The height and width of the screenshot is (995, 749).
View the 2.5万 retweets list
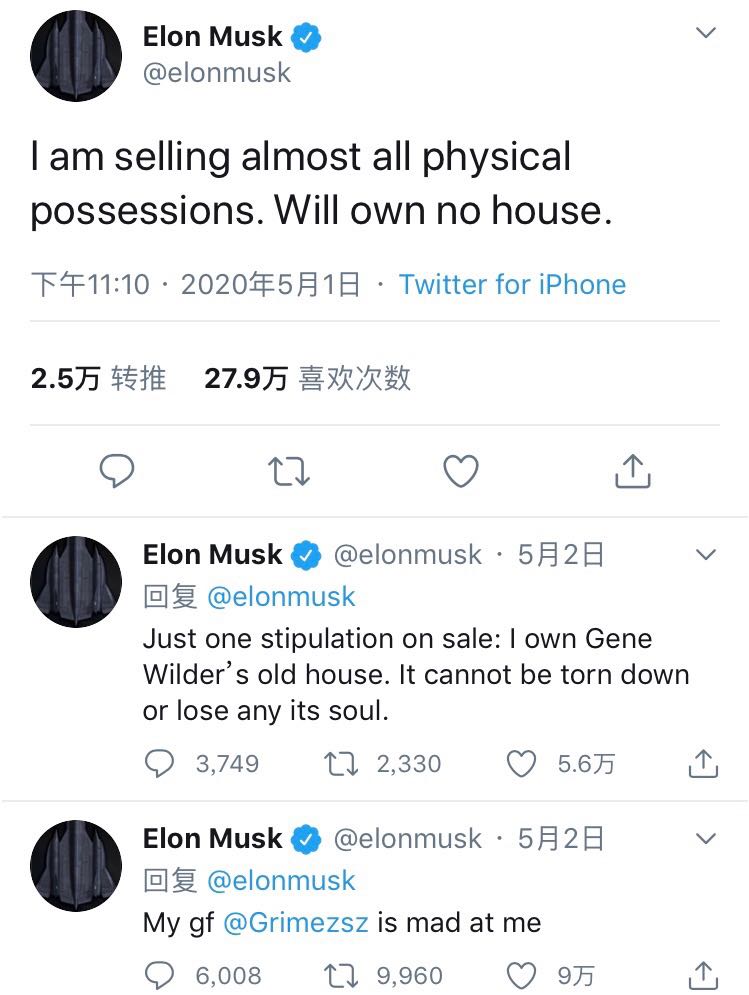[98, 378]
